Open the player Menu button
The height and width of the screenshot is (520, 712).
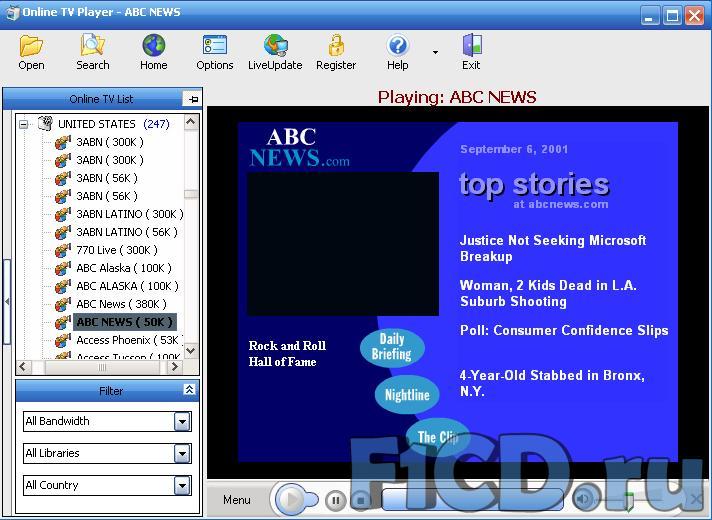pos(237,500)
